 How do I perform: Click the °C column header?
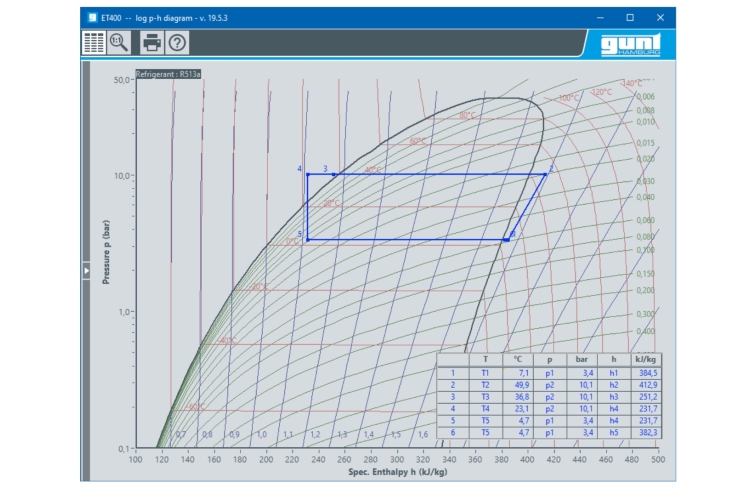pos(518,359)
